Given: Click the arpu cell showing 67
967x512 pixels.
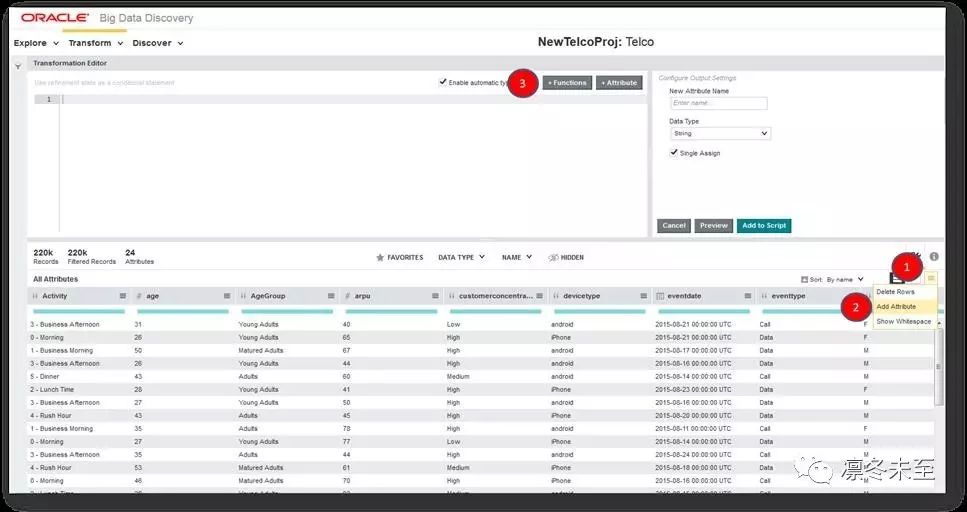Looking at the screenshot, I should tap(347, 350).
